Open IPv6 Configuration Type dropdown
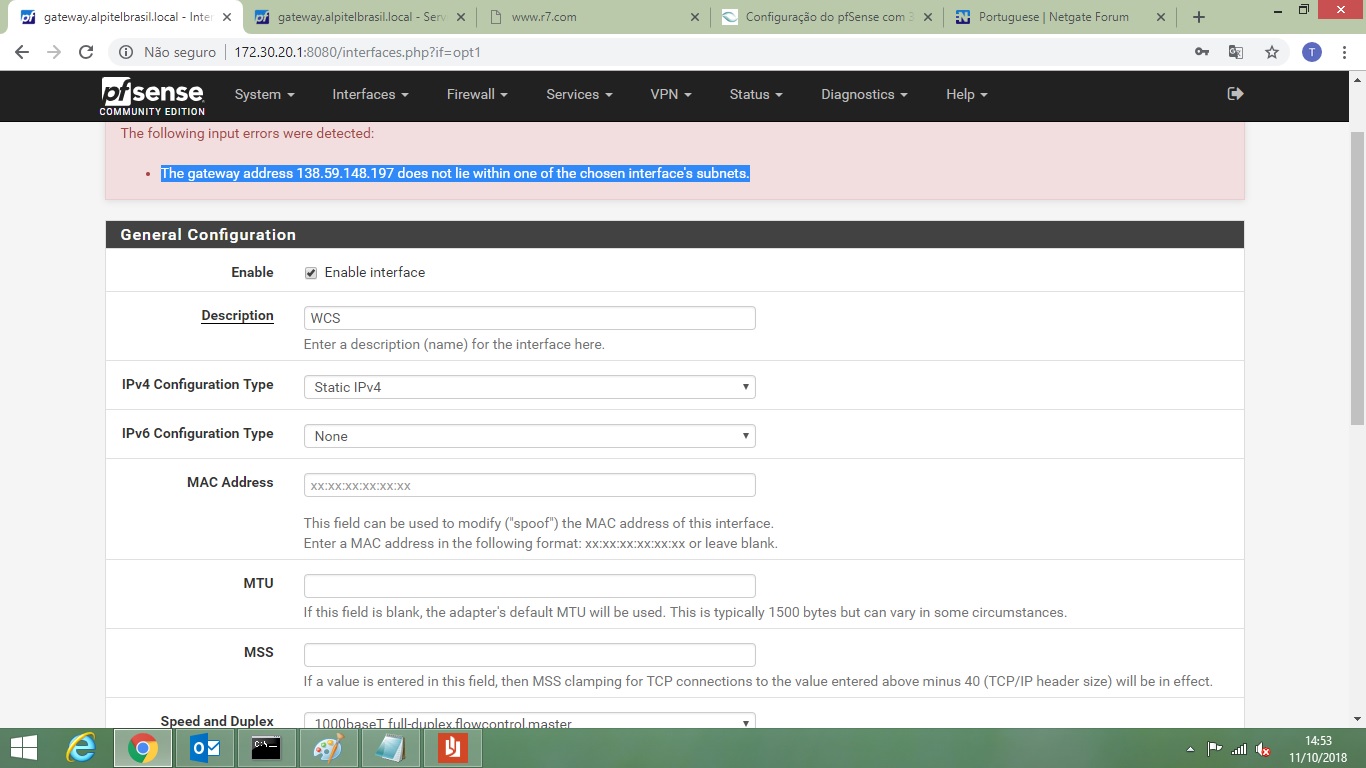1366x768 pixels. tap(529, 436)
